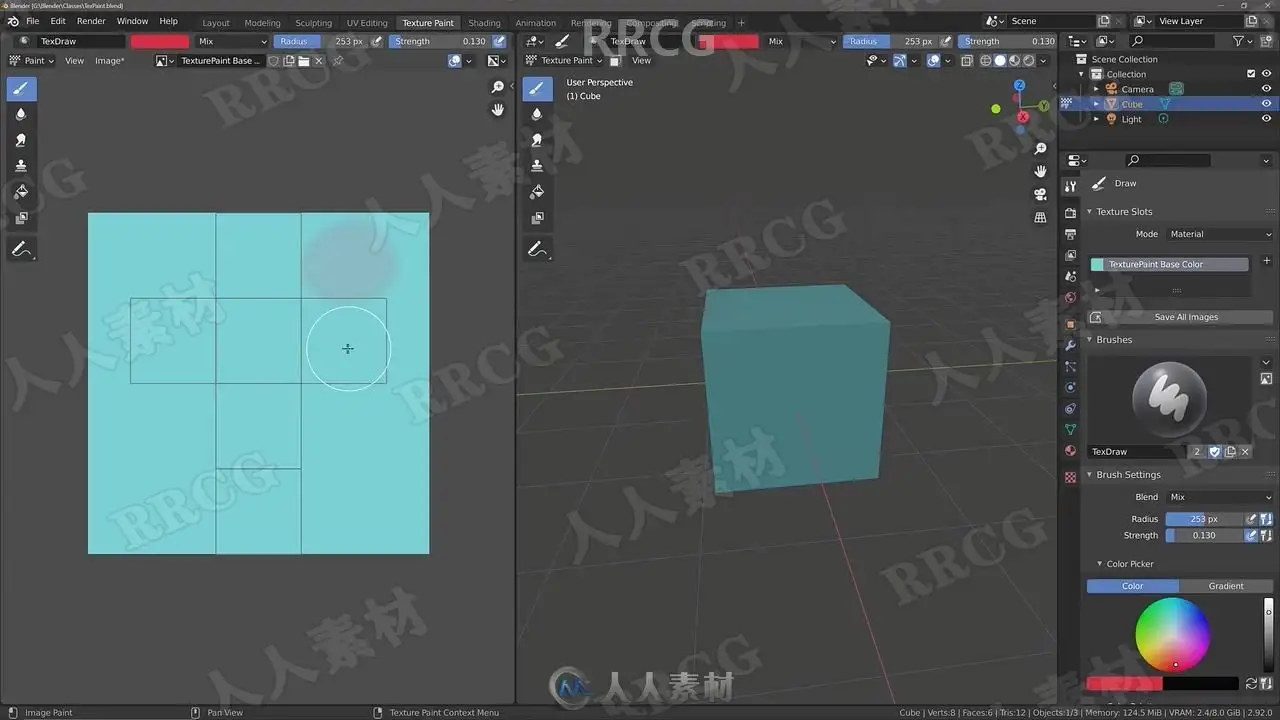
Task: Click the new image duplicate icon
Action: click(x=288, y=61)
